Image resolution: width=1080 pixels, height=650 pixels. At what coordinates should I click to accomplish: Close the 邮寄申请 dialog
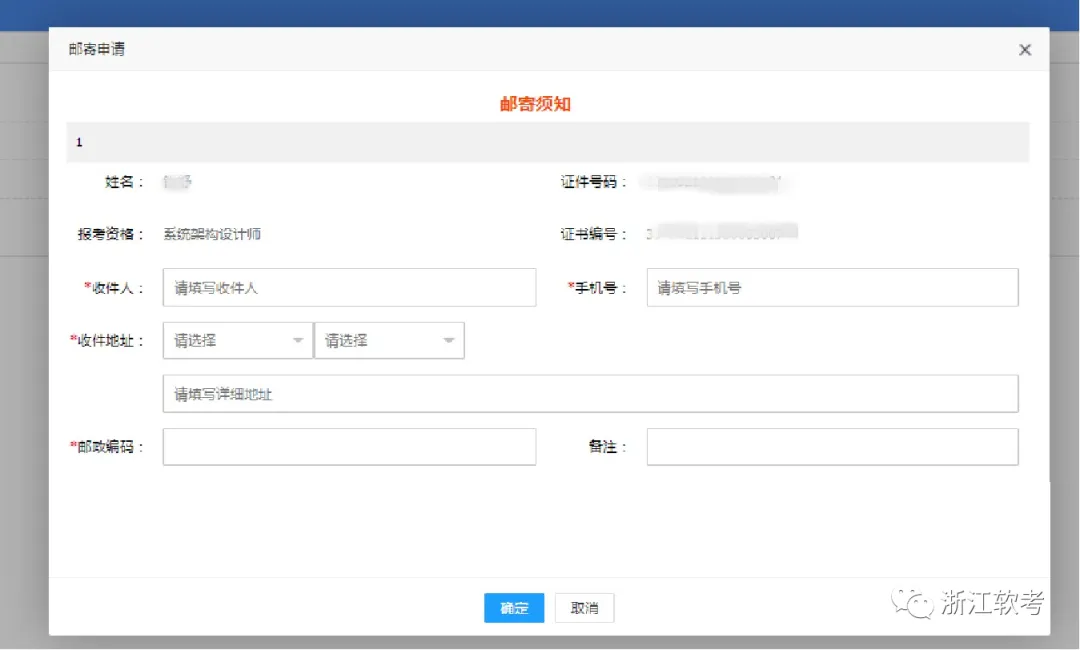pyautogui.click(x=1024, y=49)
